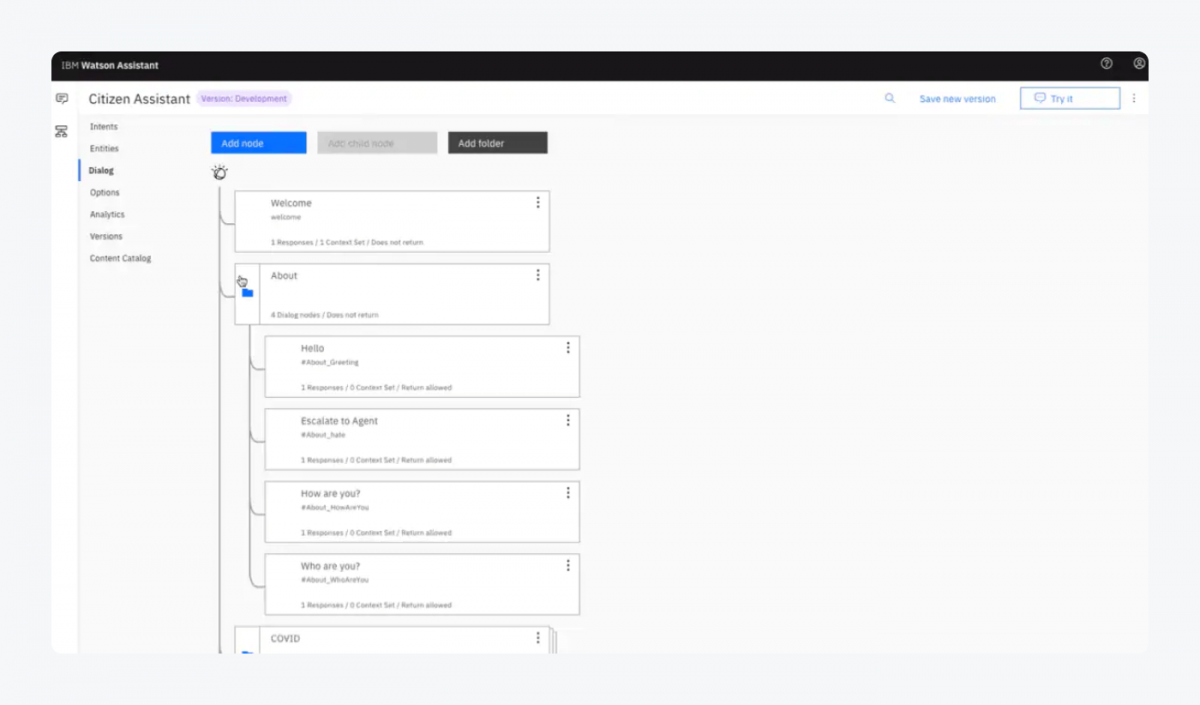Select the Escalate to Agent node

pos(422,439)
